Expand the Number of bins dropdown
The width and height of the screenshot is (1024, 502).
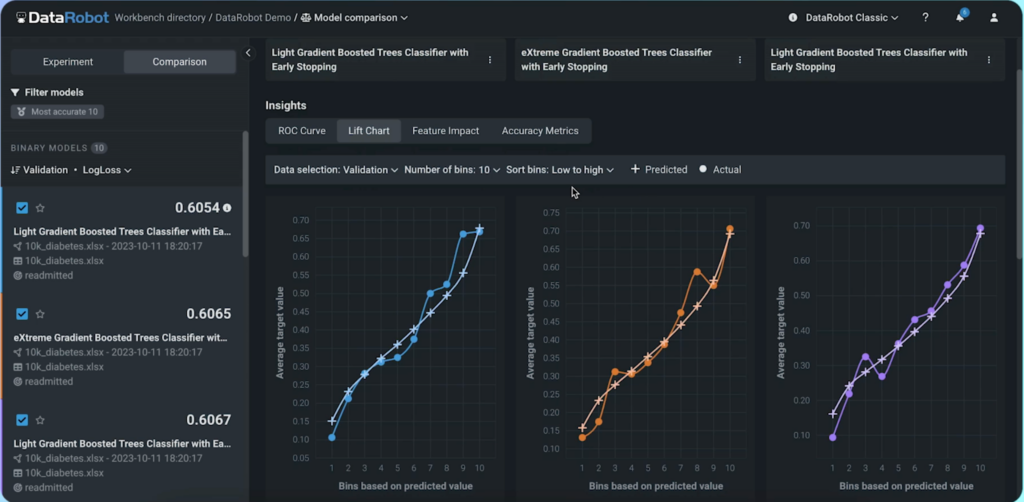(x=452, y=170)
